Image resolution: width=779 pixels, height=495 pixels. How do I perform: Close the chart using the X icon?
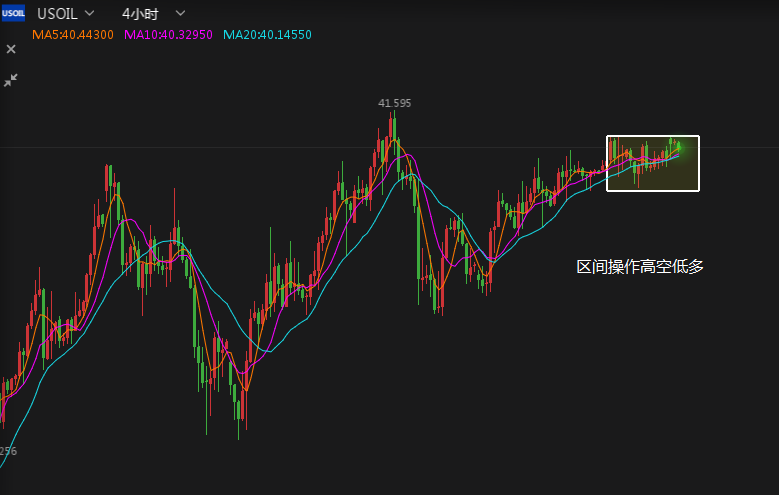pyautogui.click(x=11, y=49)
